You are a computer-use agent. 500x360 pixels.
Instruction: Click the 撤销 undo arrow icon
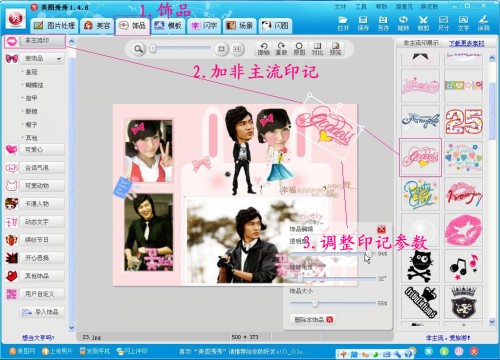[x=263, y=49]
